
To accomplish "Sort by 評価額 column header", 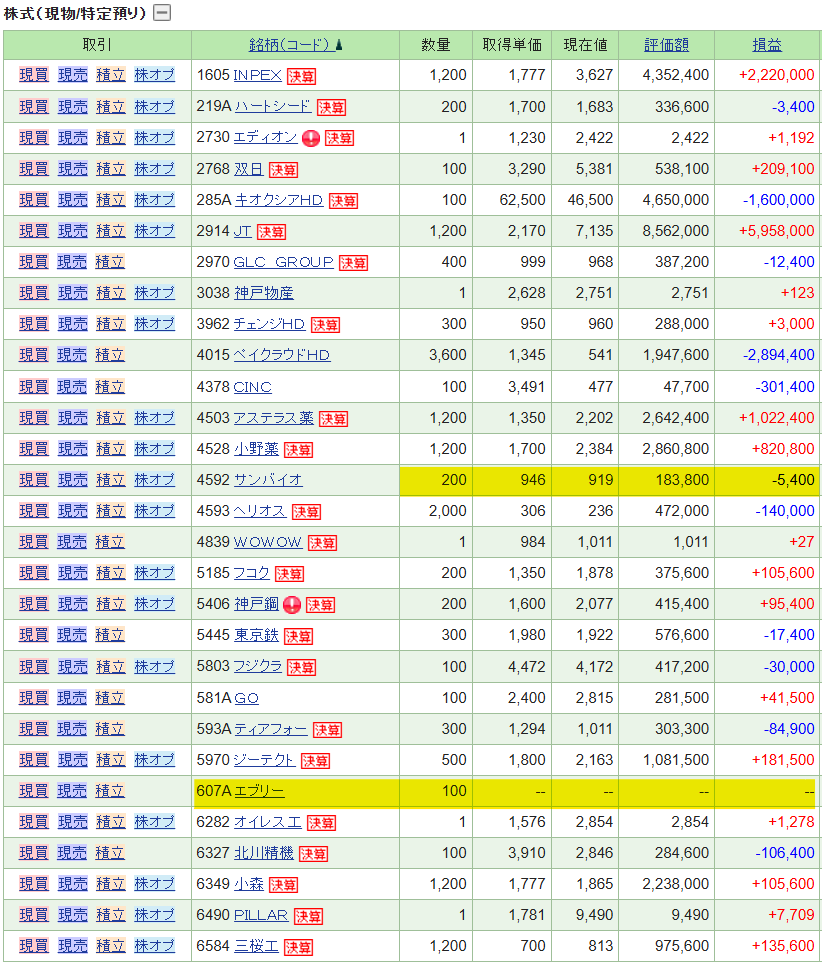I will pyautogui.click(x=666, y=45).
